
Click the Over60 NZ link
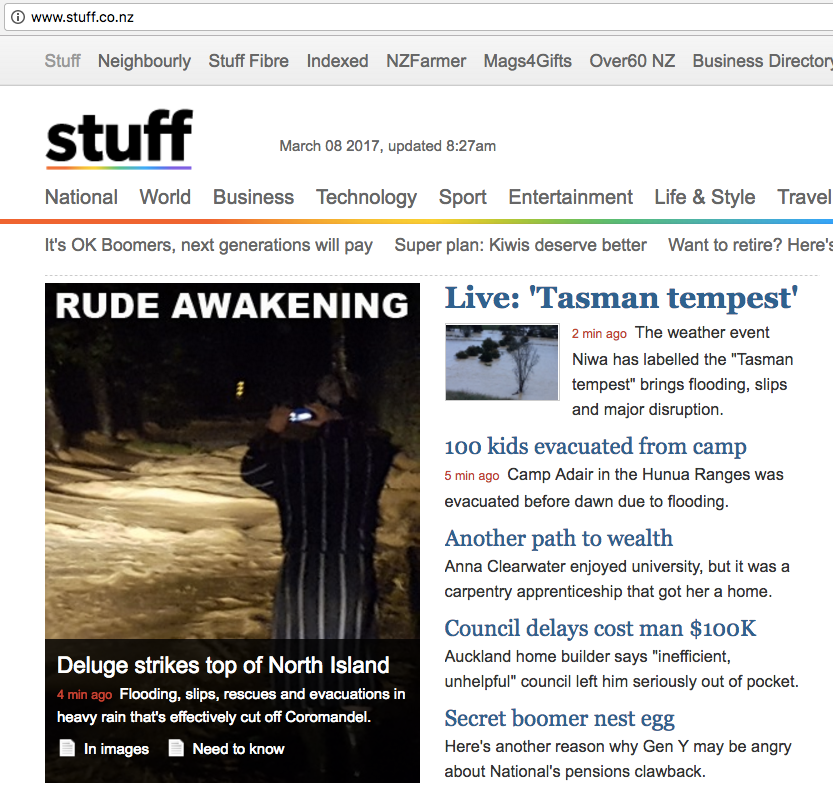click(x=632, y=61)
